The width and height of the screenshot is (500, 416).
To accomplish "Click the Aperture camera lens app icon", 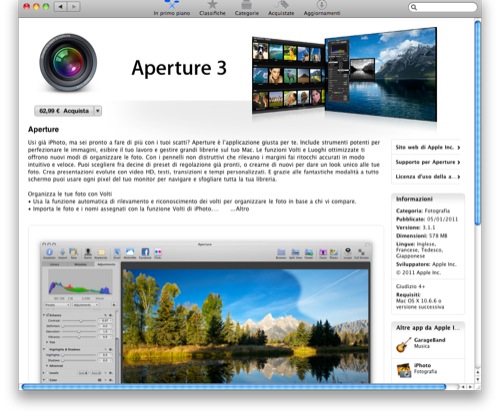I will coord(68,62).
